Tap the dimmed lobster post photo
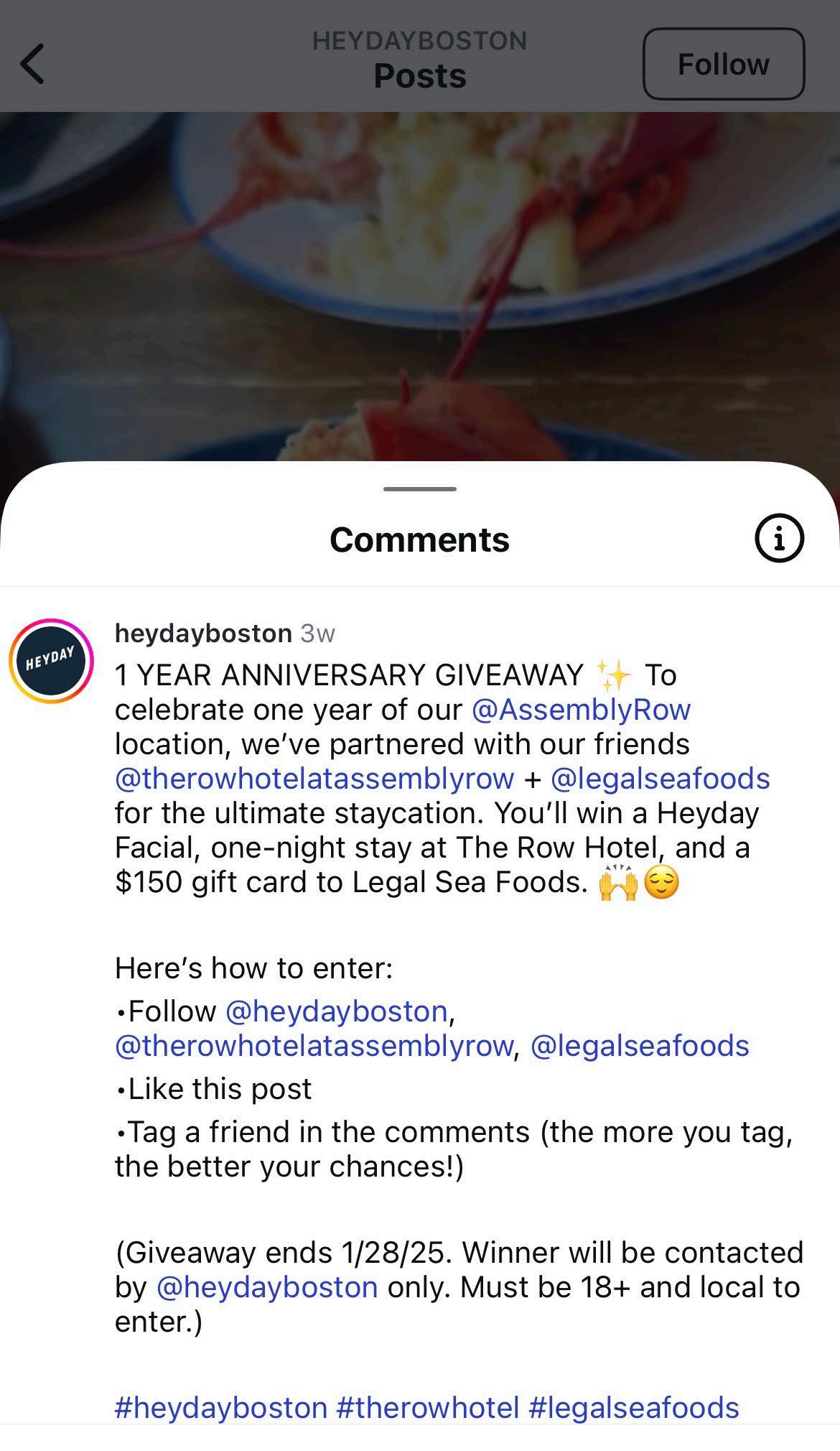This screenshot has height=1451, width=840. [420, 287]
